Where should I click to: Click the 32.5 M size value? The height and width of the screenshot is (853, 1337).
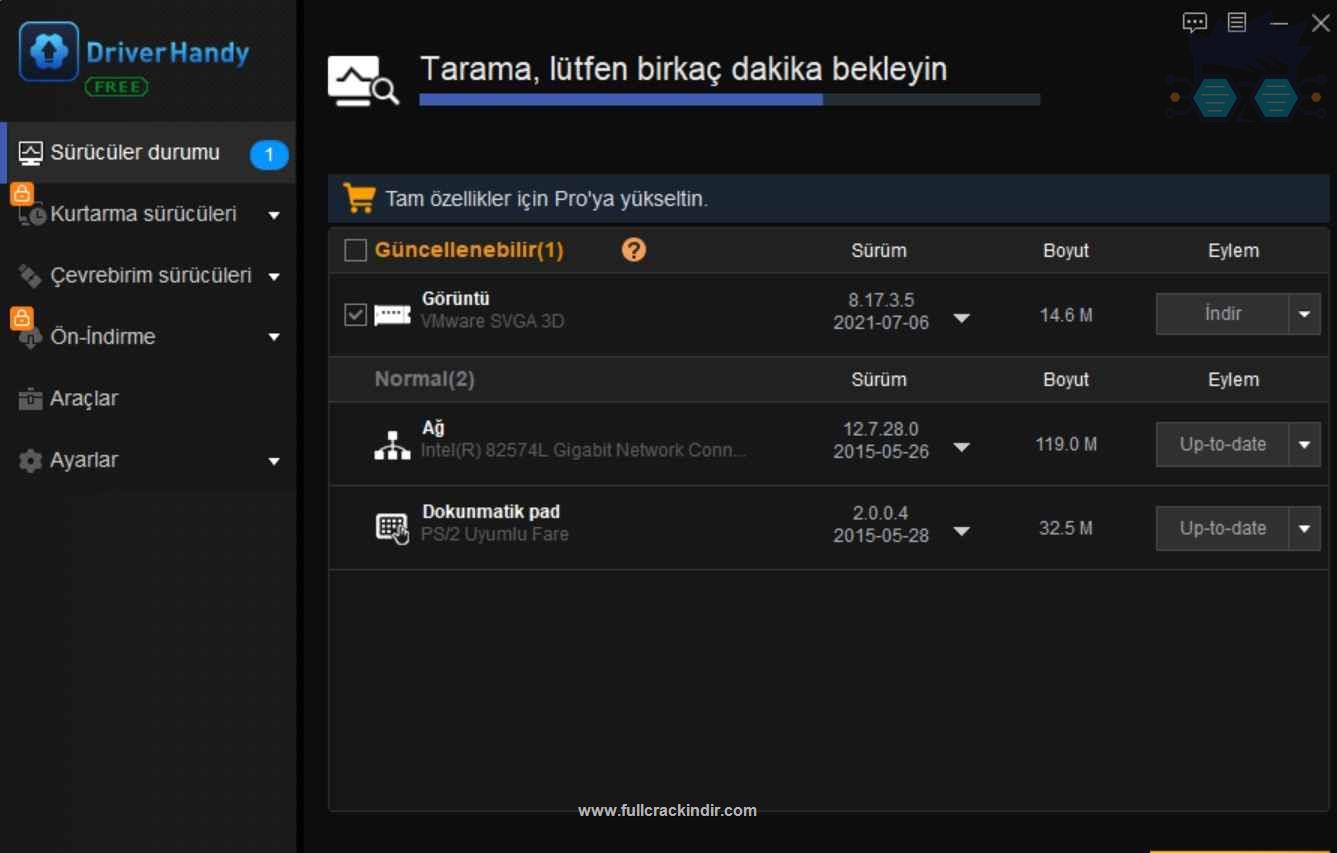tap(1066, 528)
